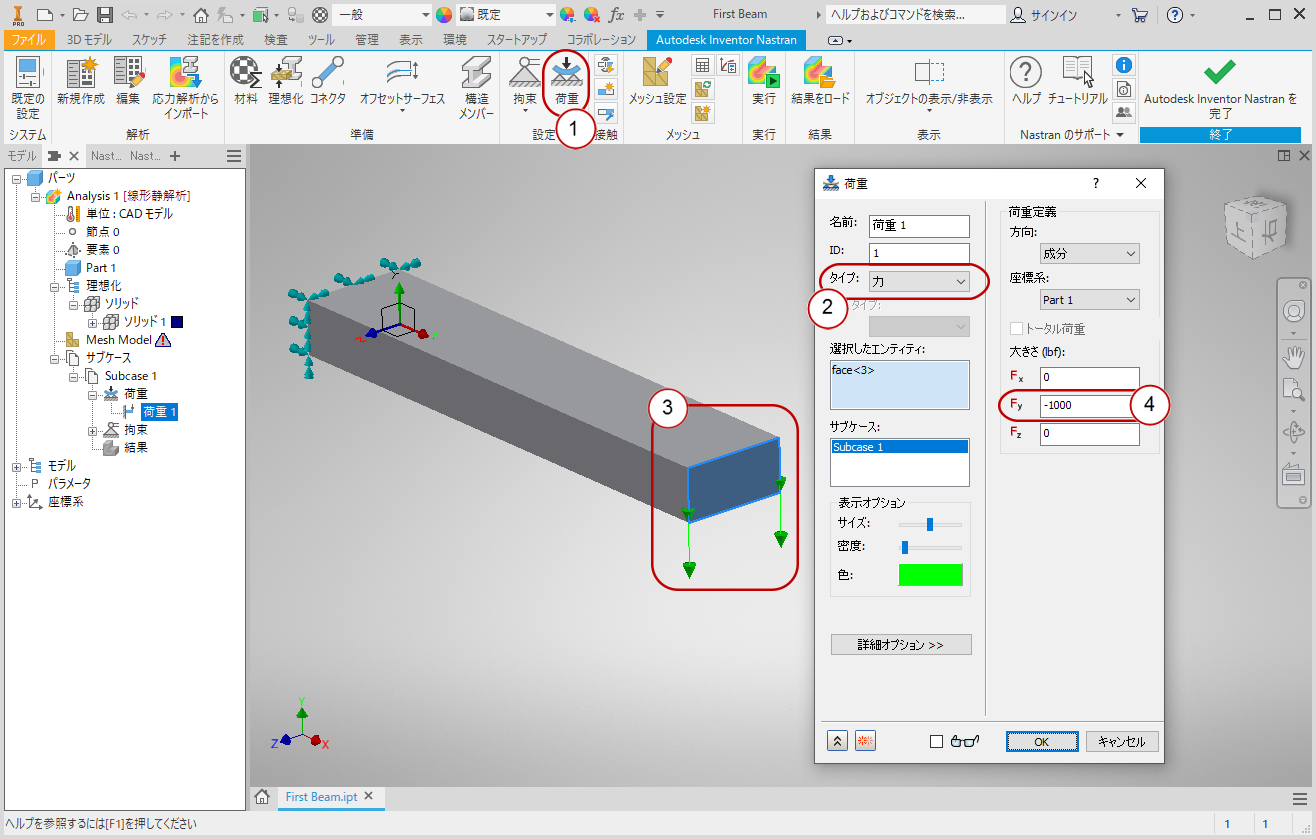Image resolution: width=1316 pixels, height=839 pixels.
Task: Click the fx parameters icon in title bar
Action: point(617,15)
